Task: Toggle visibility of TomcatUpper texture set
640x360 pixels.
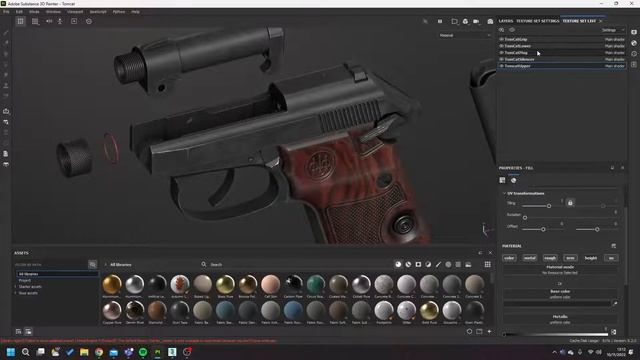Action: tap(501, 66)
